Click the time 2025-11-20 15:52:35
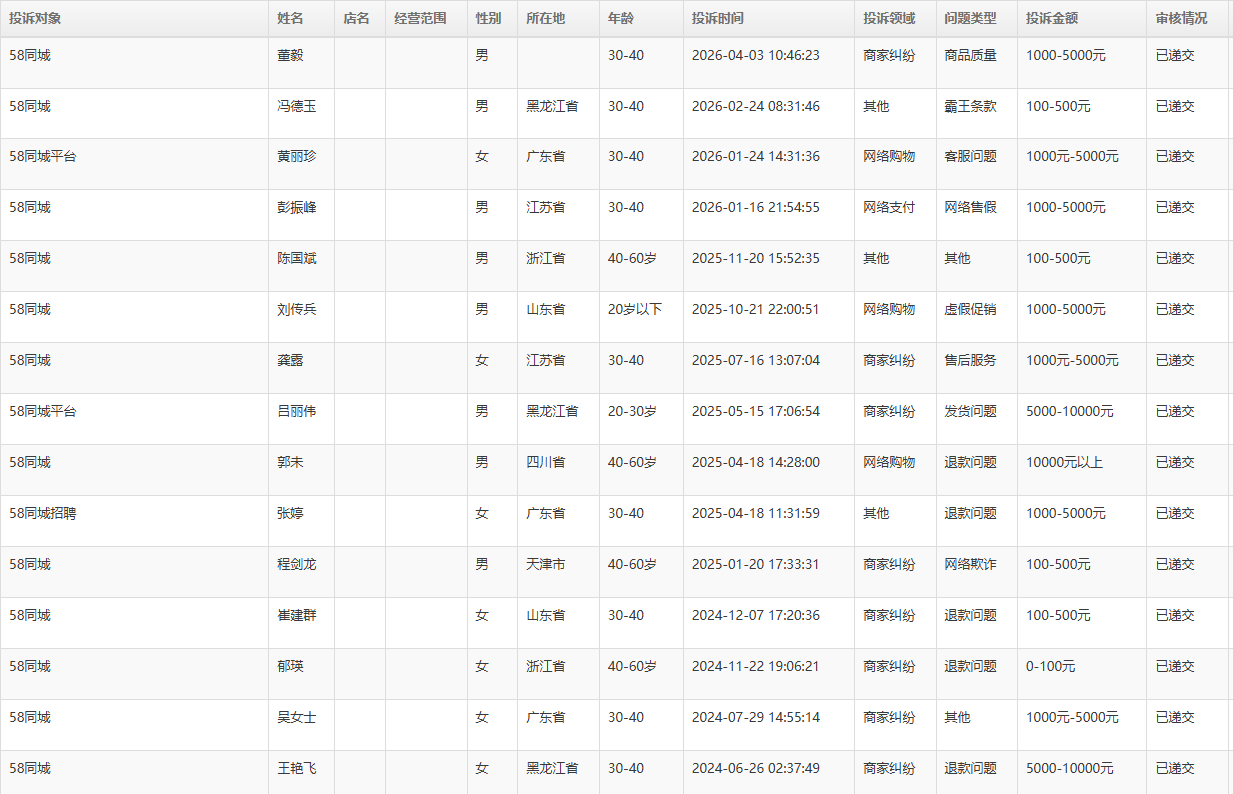 coord(755,258)
